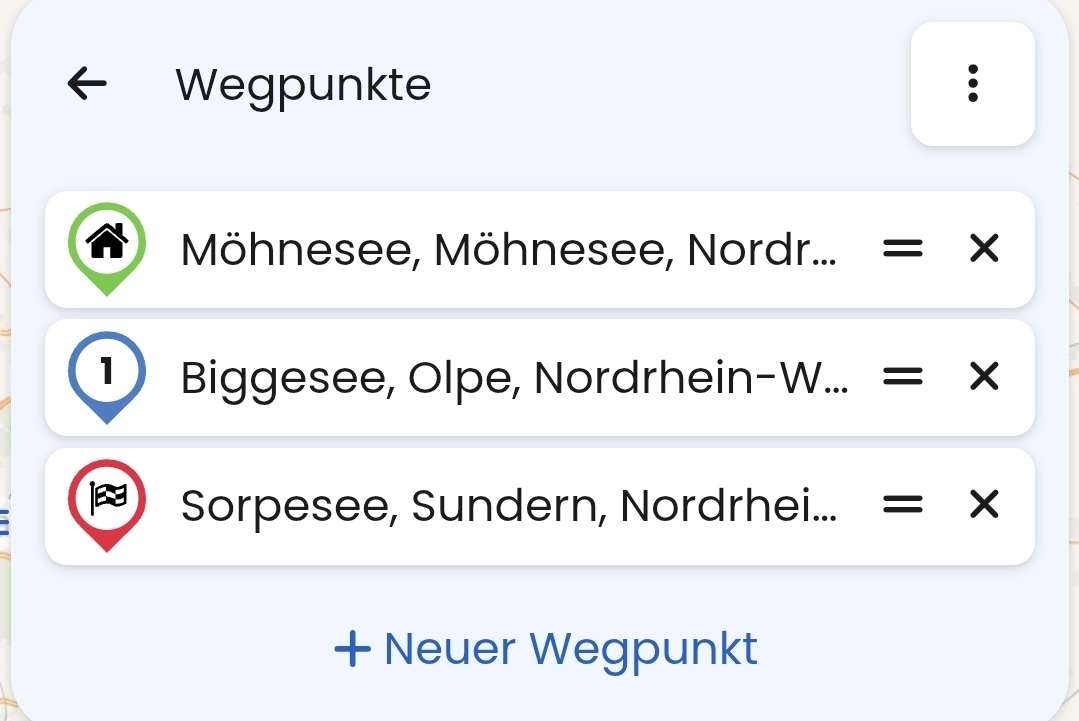Select the Sorpesee, Sundern waypoint address field

(x=508, y=507)
